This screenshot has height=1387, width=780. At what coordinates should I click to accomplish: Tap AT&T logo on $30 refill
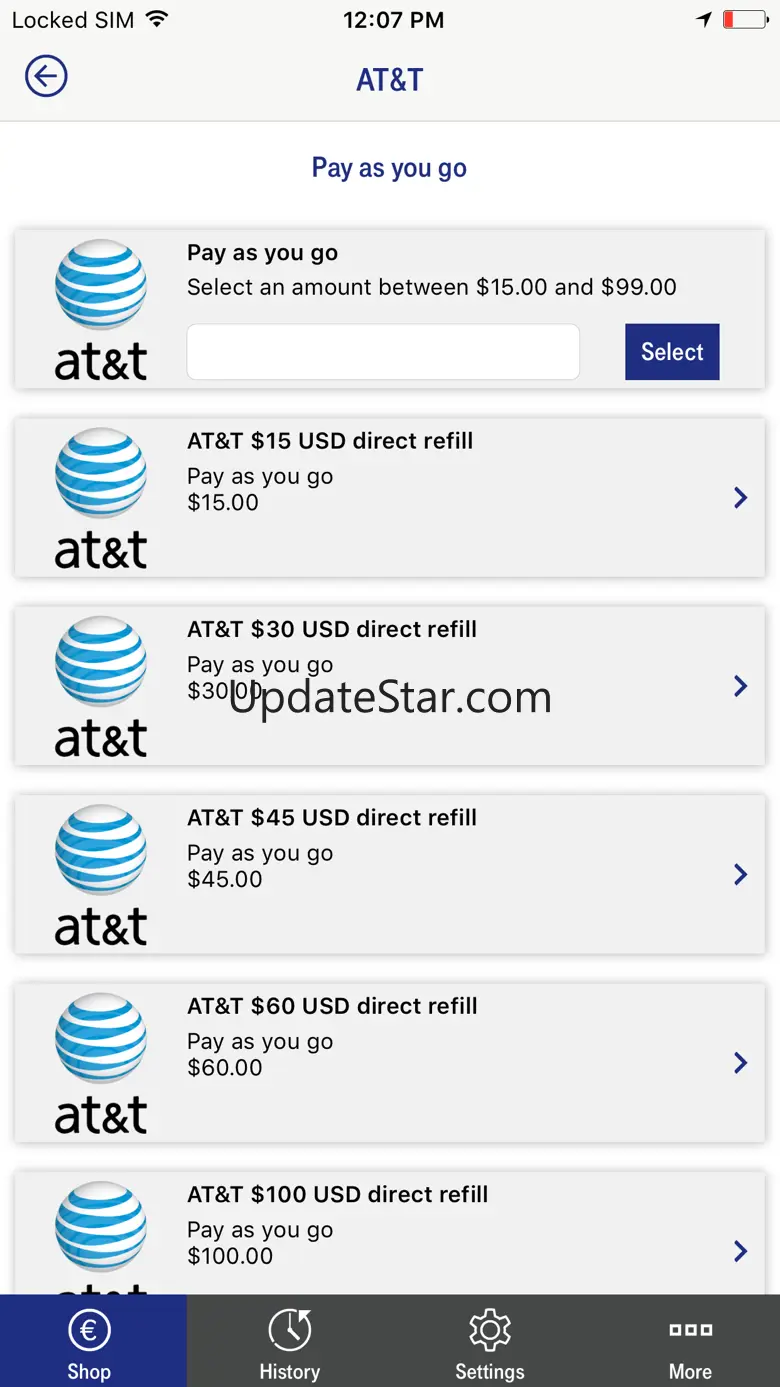(x=100, y=686)
